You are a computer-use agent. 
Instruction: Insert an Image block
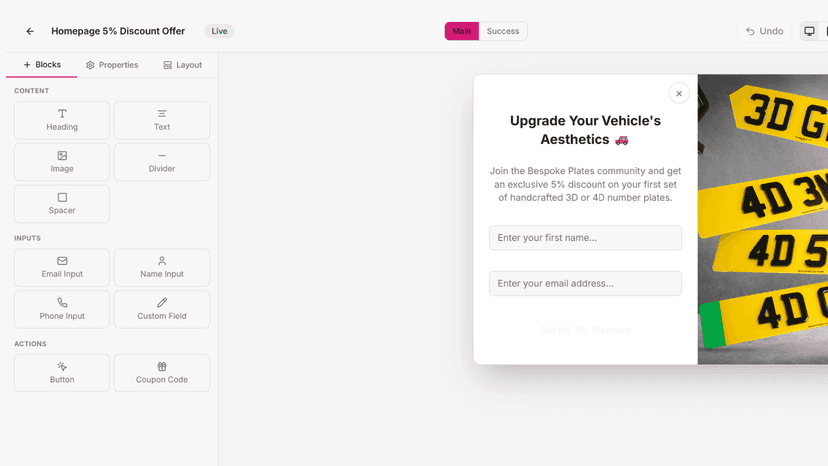pos(62,162)
